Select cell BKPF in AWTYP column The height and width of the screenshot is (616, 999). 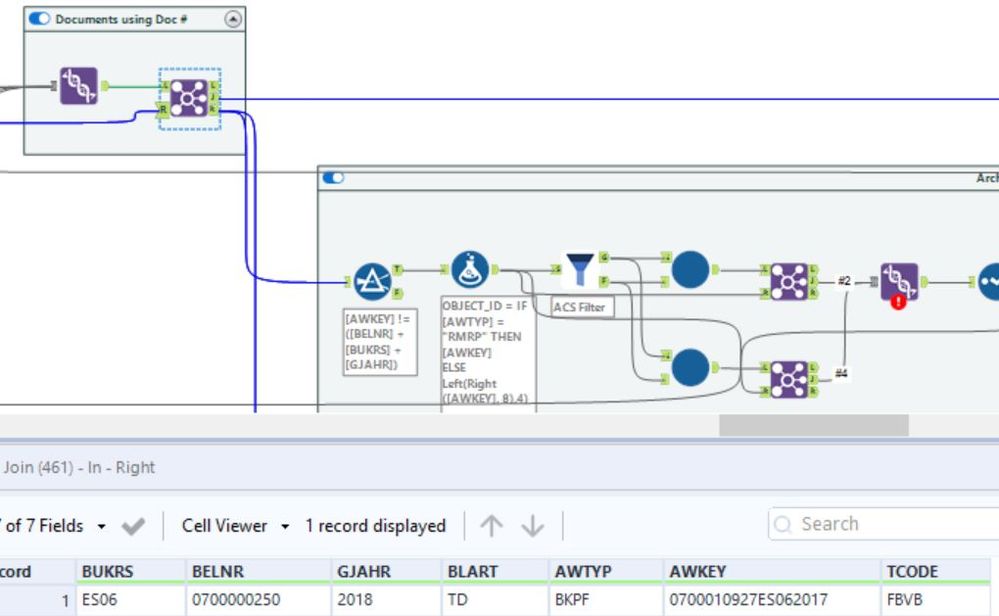(x=607, y=600)
